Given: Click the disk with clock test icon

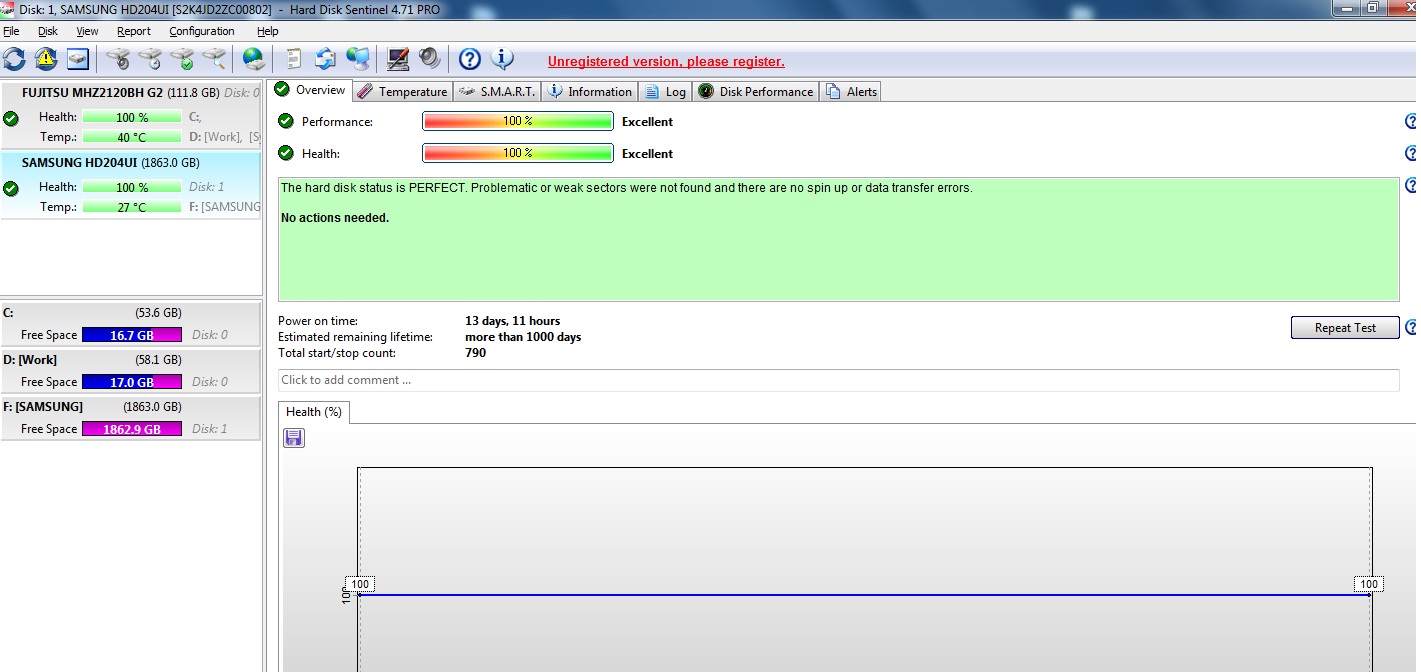Looking at the screenshot, I should tap(150, 59).
